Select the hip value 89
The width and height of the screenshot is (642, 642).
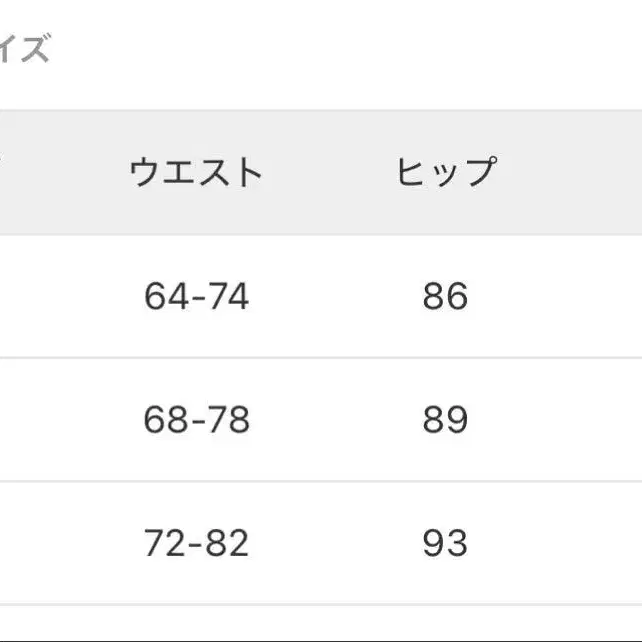[445, 419]
